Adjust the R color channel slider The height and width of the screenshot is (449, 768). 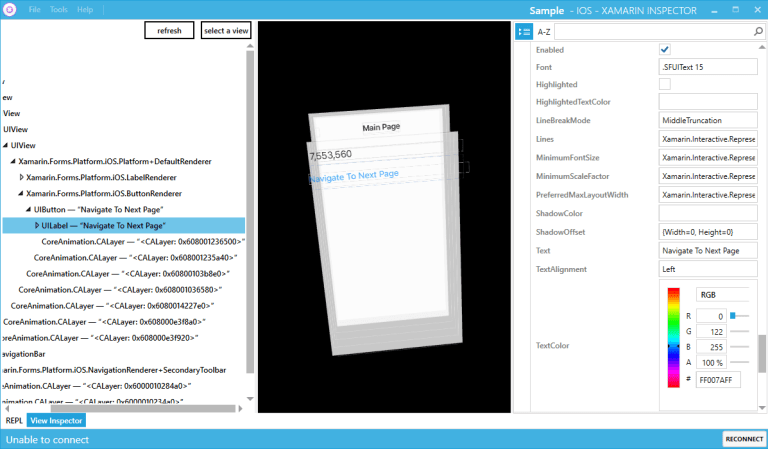point(740,316)
